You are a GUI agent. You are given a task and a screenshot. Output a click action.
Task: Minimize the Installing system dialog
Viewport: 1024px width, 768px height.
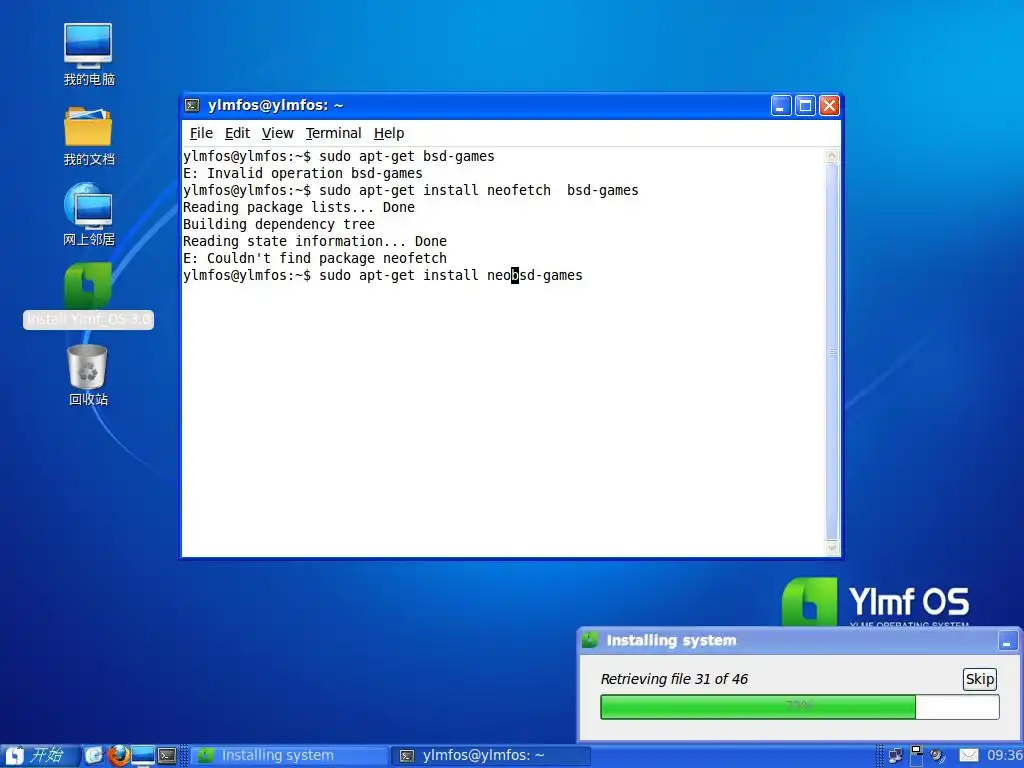1006,641
